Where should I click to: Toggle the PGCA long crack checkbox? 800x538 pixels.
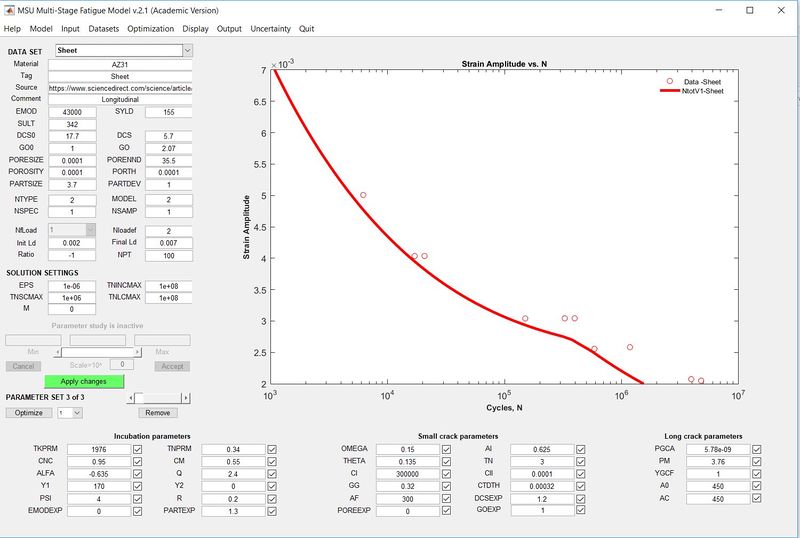point(757,449)
